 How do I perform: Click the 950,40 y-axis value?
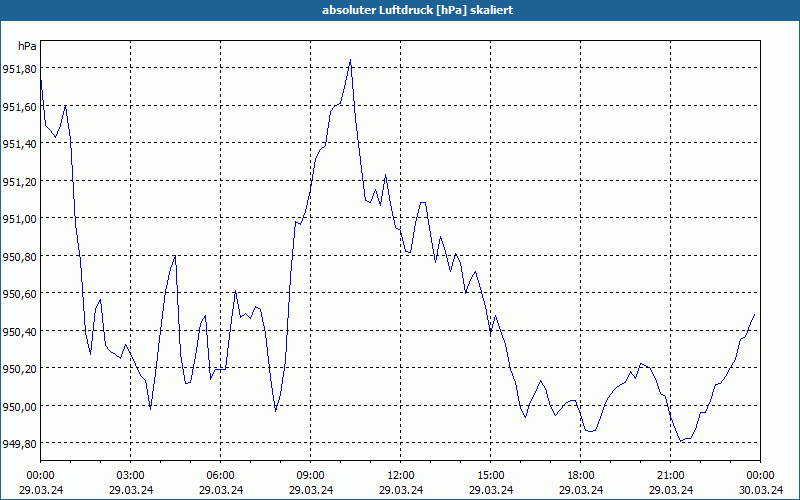(19, 332)
